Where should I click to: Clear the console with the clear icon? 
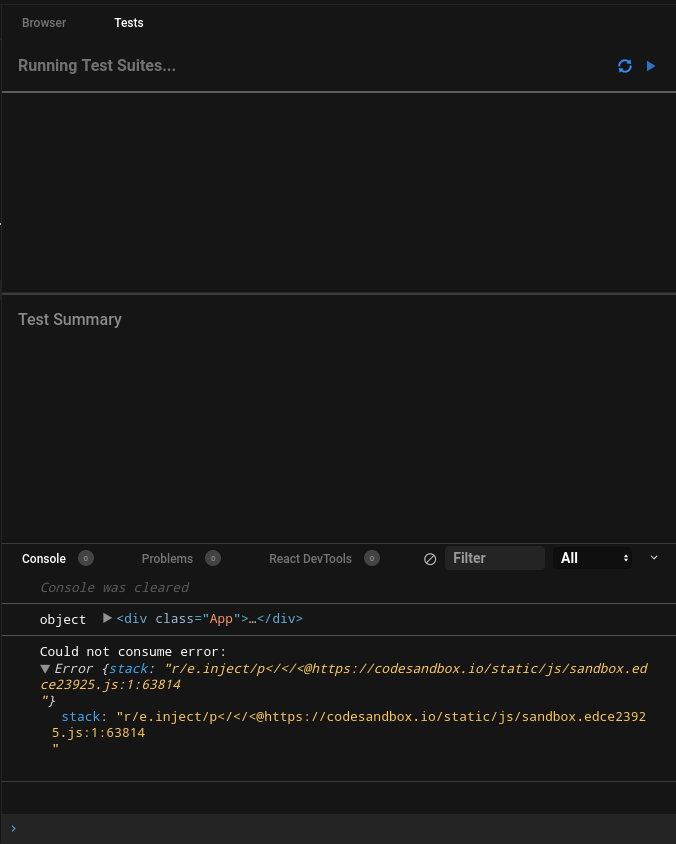[x=430, y=558]
